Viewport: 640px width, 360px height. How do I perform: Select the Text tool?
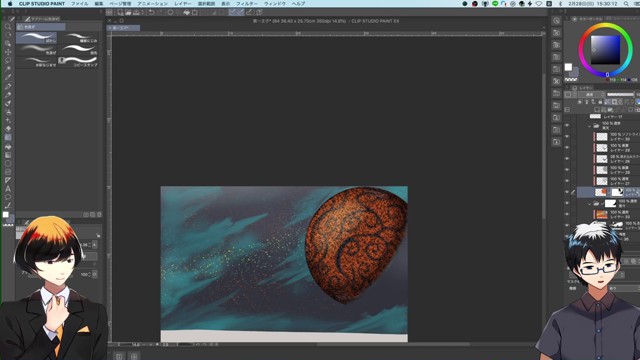click(8, 189)
